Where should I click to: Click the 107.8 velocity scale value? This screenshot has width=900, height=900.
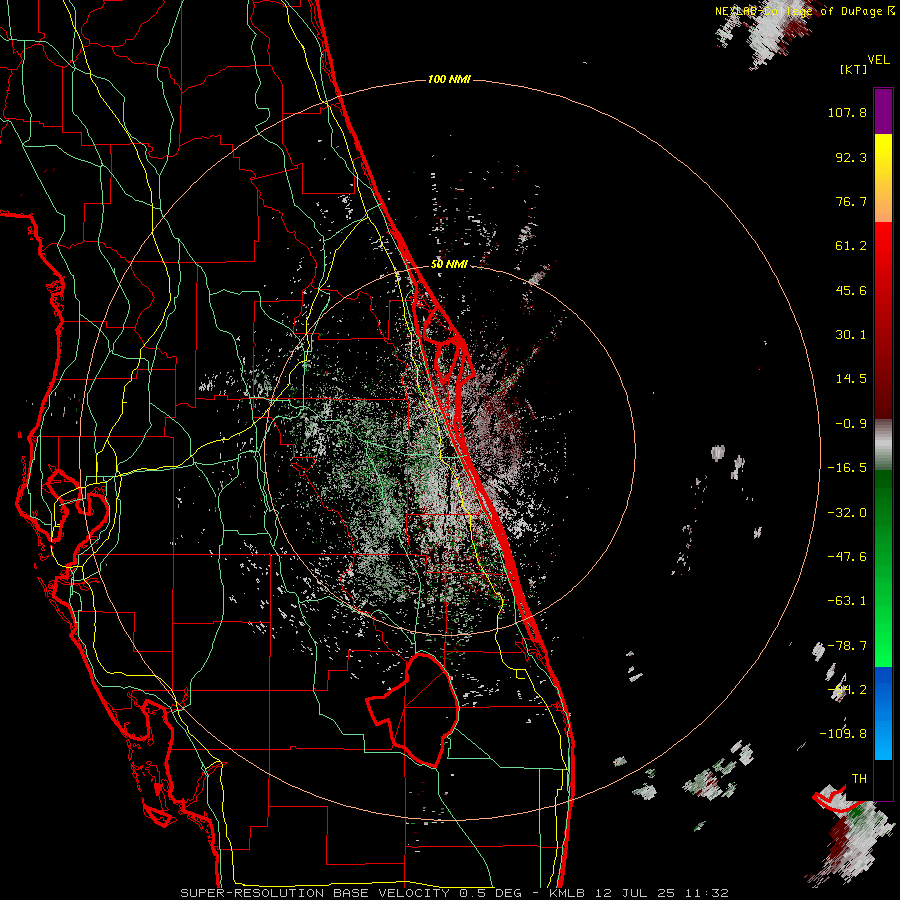coord(847,112)
